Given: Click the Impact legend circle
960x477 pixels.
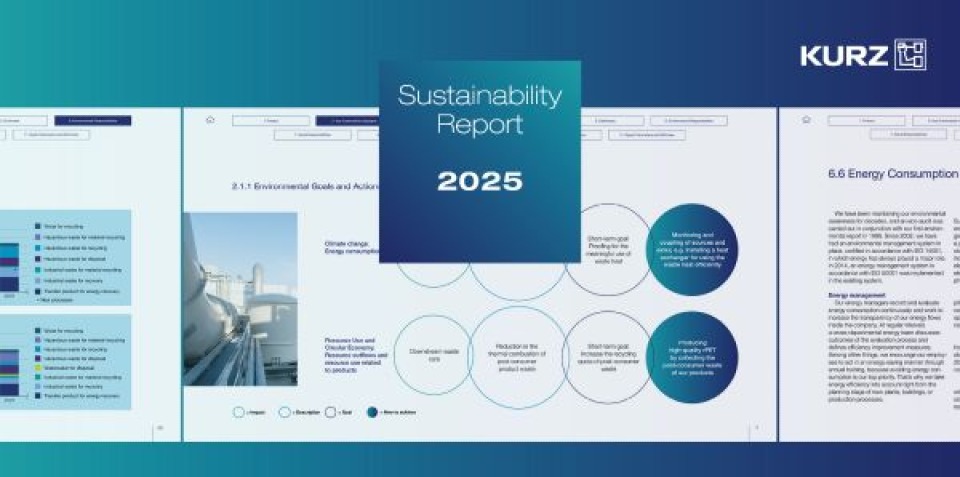Looking at the screenshot, I should point(239,412).
